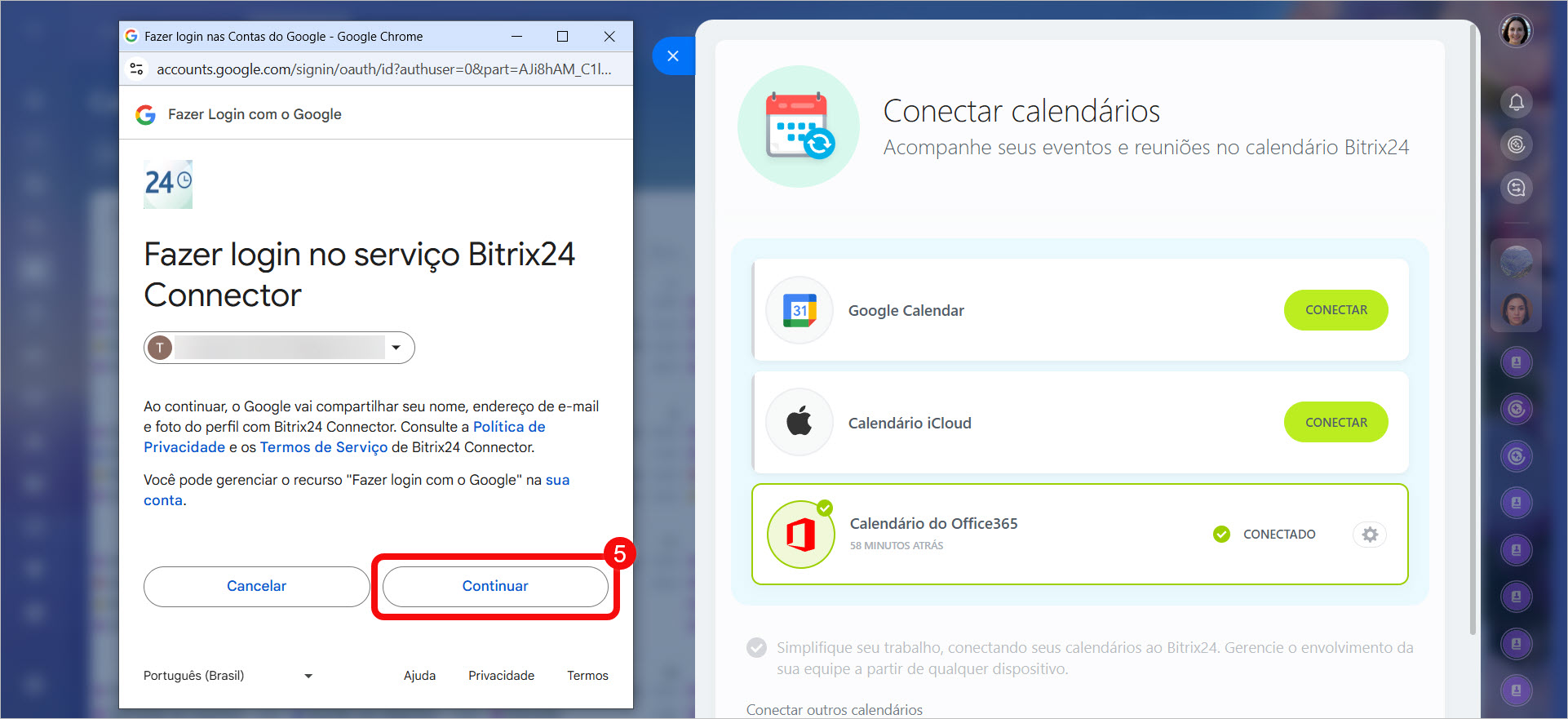The height and width of the screenshot is (719, 1568).
Task: Open the 'sua conta' link
Action: pos(357,490)
